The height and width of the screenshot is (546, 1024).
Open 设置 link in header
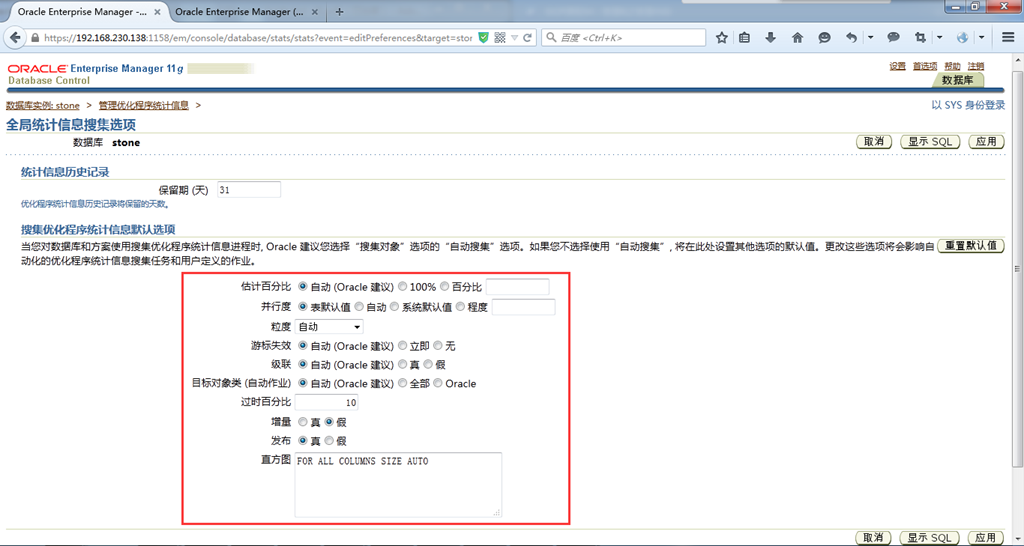pos(897,66)
